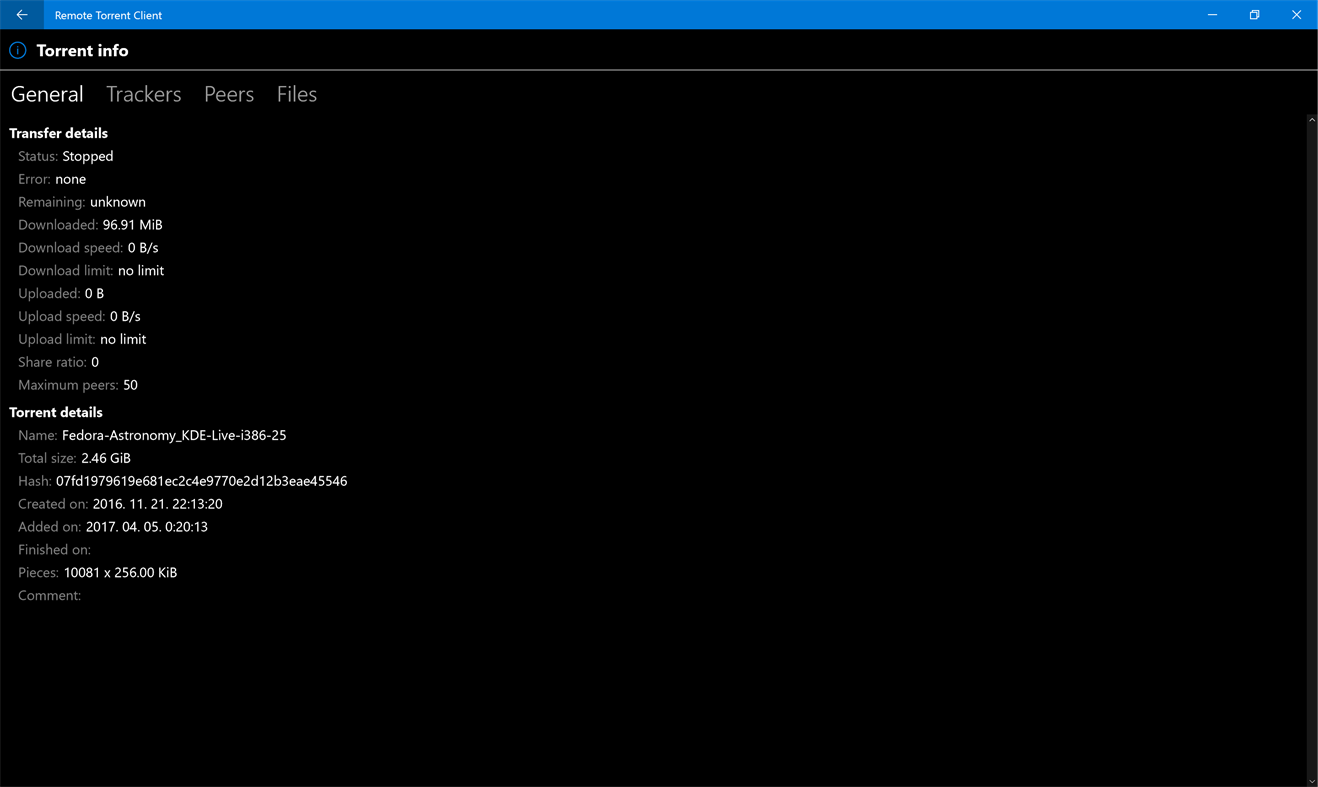Open the Trackers tab

[x=143, y=93]
